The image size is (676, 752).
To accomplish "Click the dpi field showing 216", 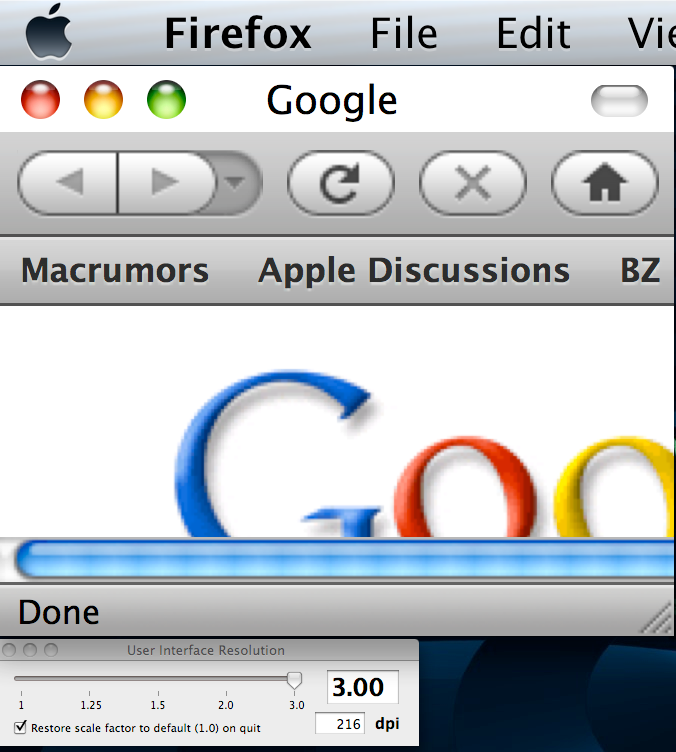I will tap(339, 724).
